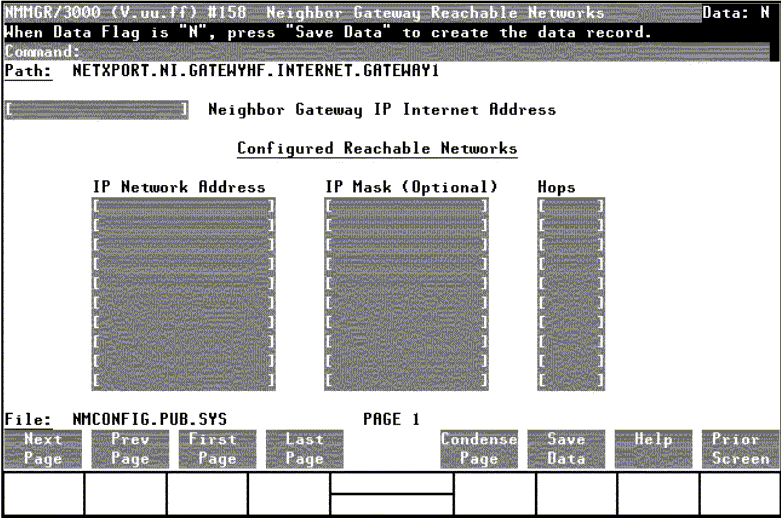The width and height of the screenshot is (781, 518).
Task: Click the Hops column header
Action: 556,187
